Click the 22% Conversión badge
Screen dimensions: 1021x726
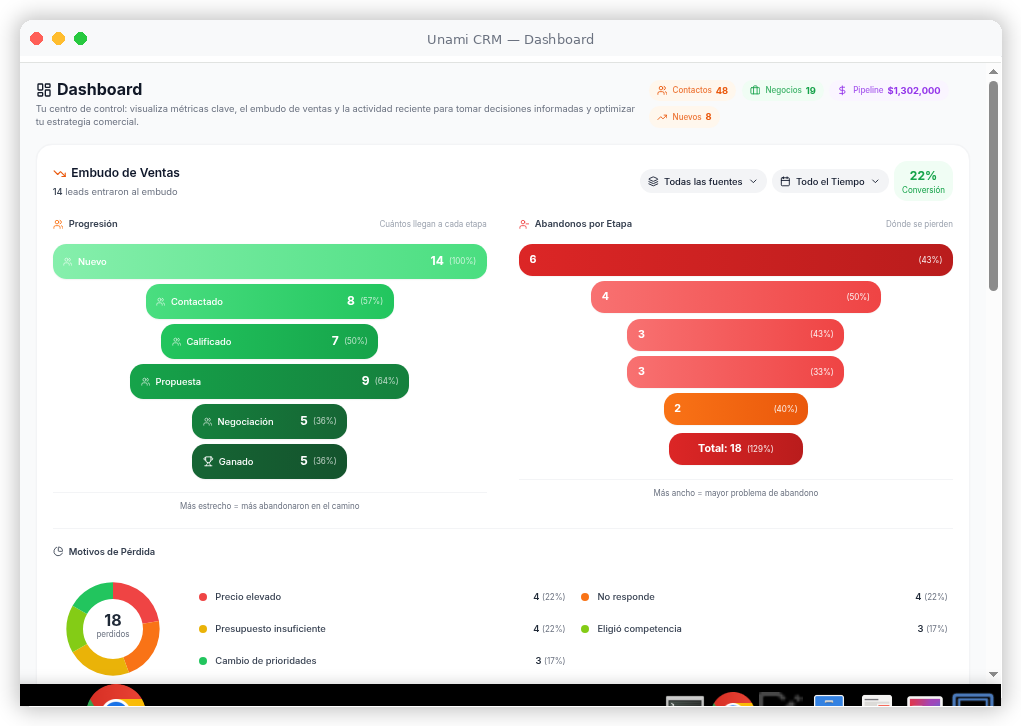[x=923, y=181]
